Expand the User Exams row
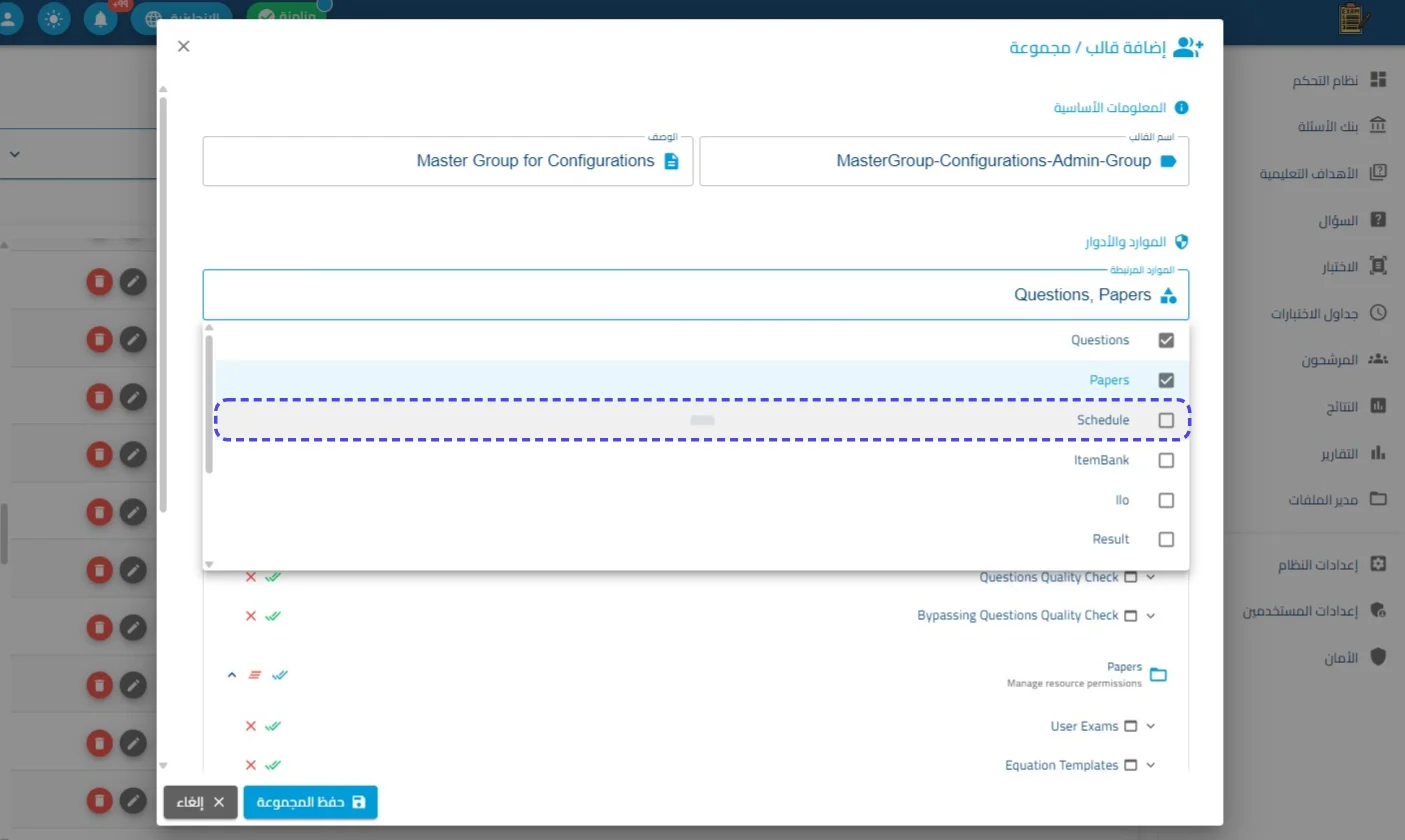Viewport: 1405px width, 840px height. pos(1150,726)
